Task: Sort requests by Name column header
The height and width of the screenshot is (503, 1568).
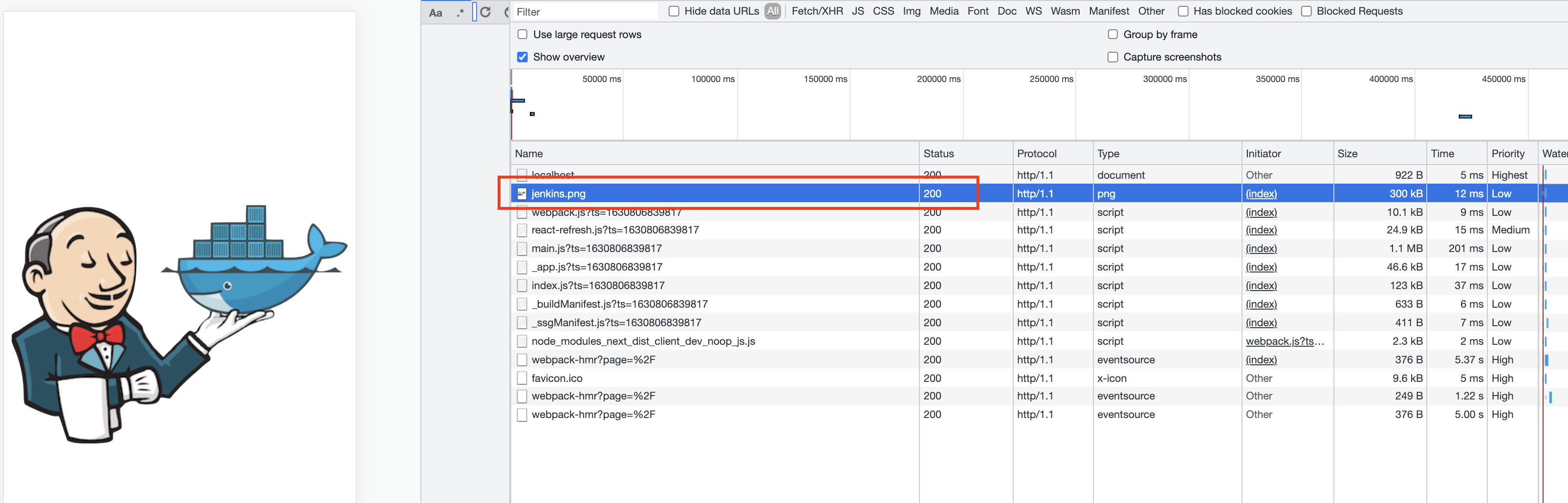Action: pyautogui.click(x=715, y=154)
